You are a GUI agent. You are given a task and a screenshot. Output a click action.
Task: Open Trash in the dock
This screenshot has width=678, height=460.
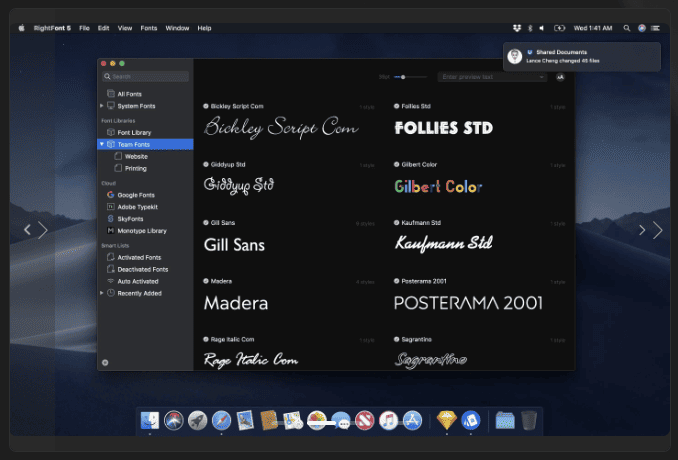pos(529,420)
